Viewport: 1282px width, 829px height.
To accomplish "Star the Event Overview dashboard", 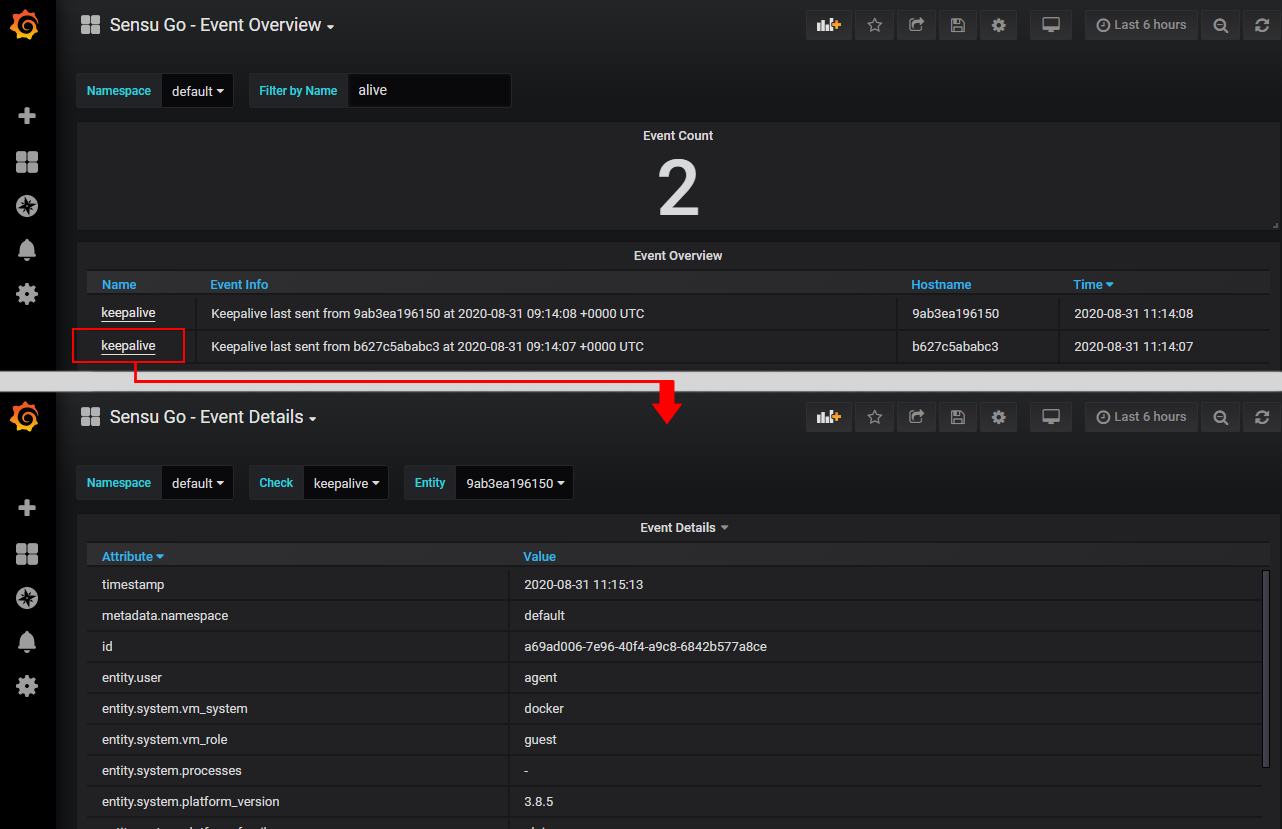I will click(874, 25).
